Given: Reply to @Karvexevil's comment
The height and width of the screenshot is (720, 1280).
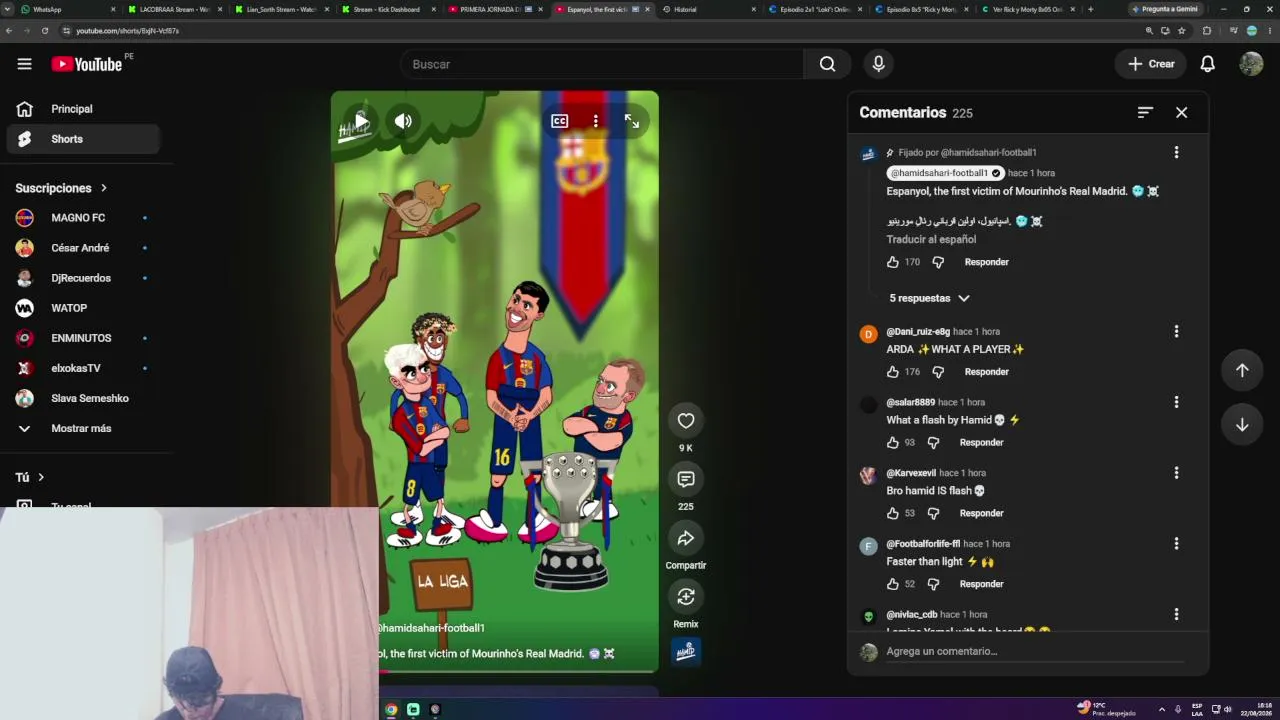Looking at the screenshot, I should pyautogui.click(x=981, y=514).
